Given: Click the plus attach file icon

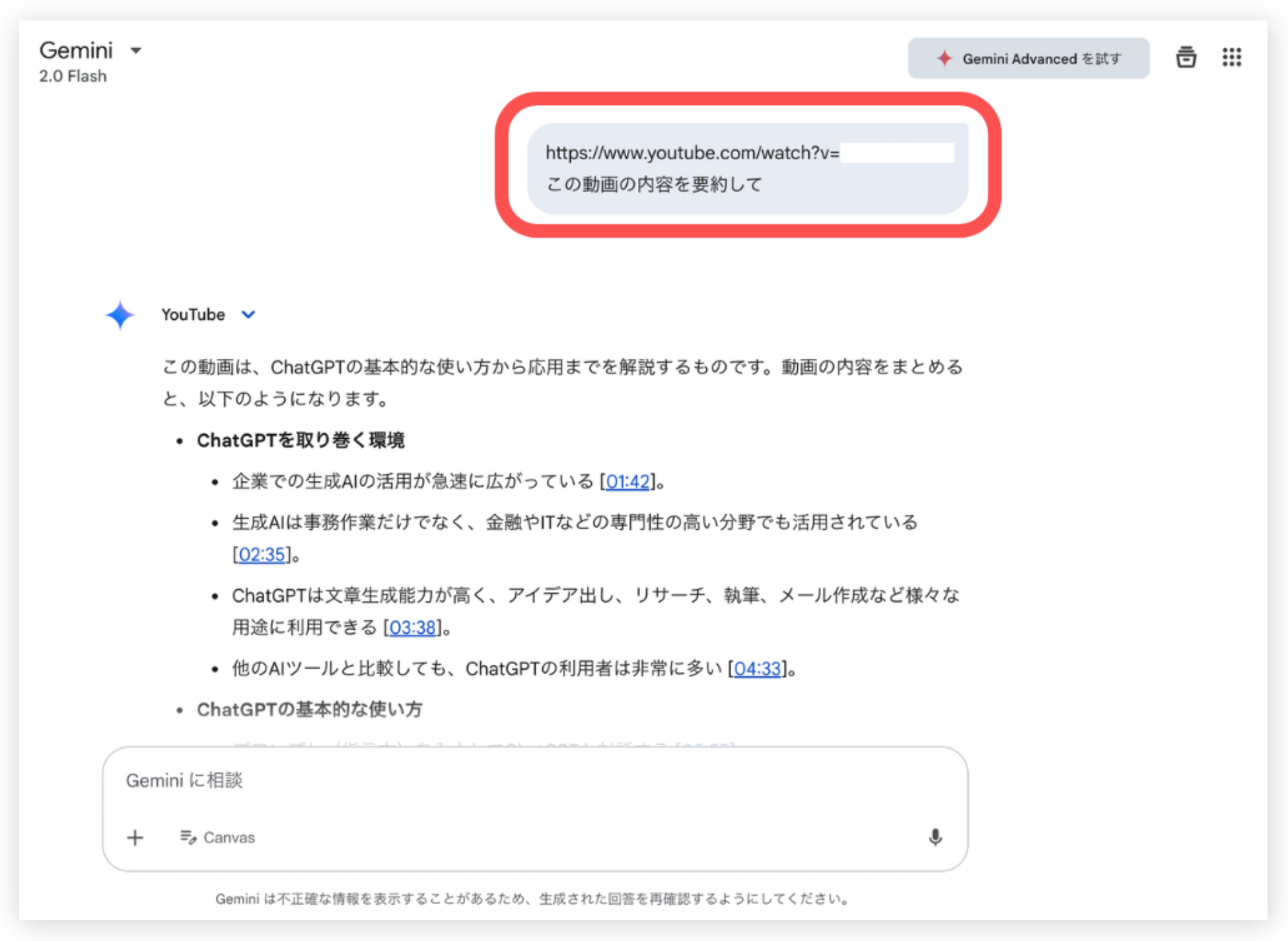Looking at the screenshot, I should pos(135,837).
